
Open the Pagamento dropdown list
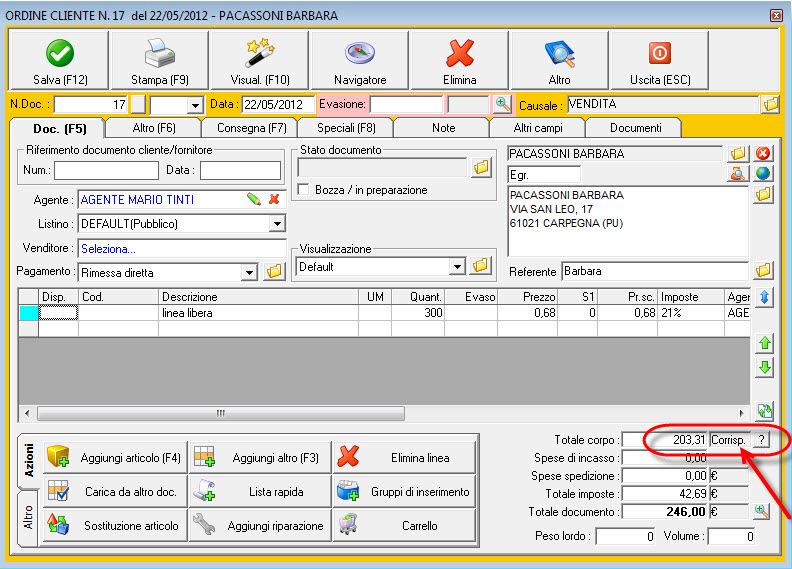(x=249, y=272)
